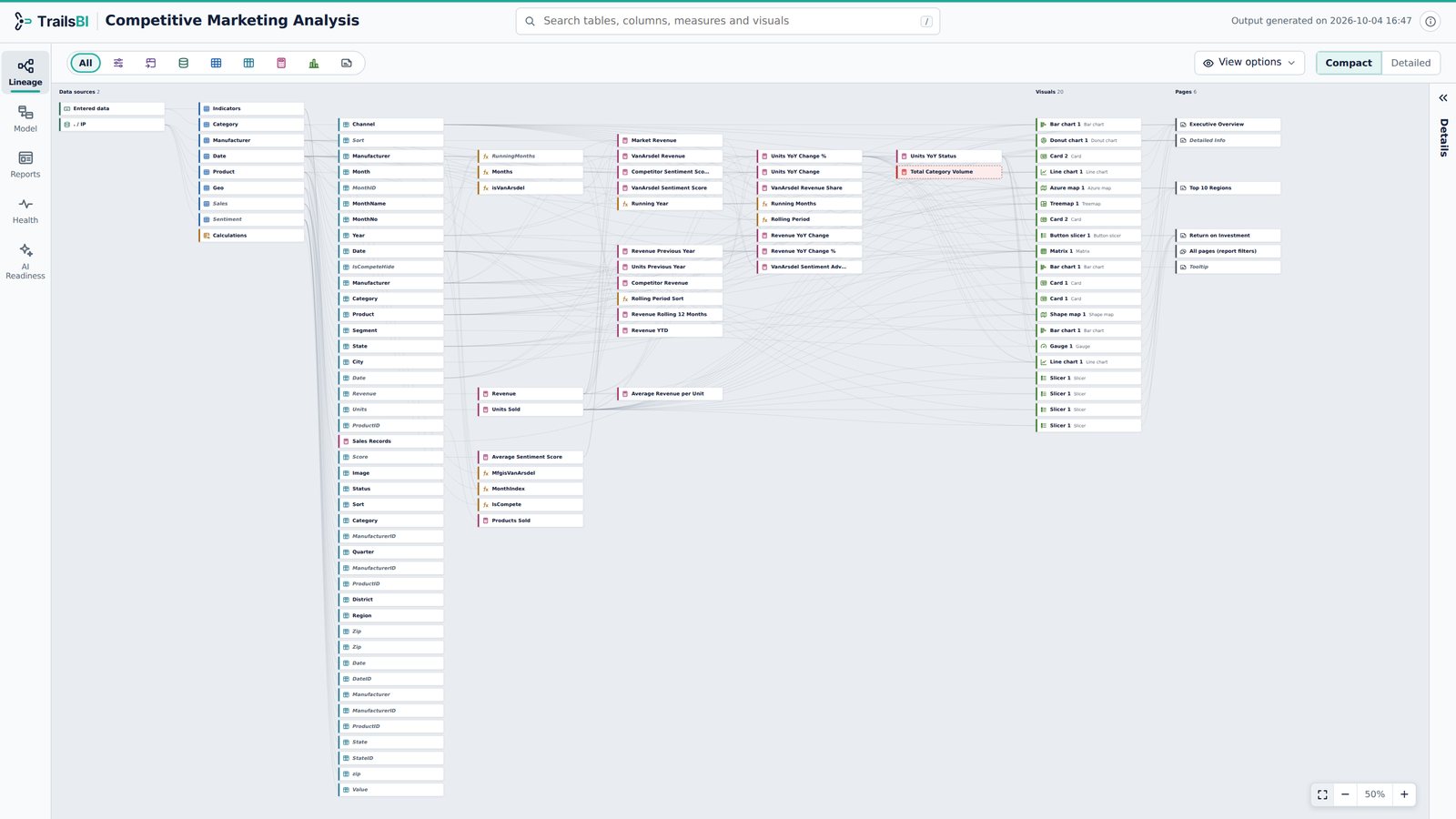Select the Revenue YTD measure node
The height and width of the screenshot is (819, 1456).
tap(671, 330)
